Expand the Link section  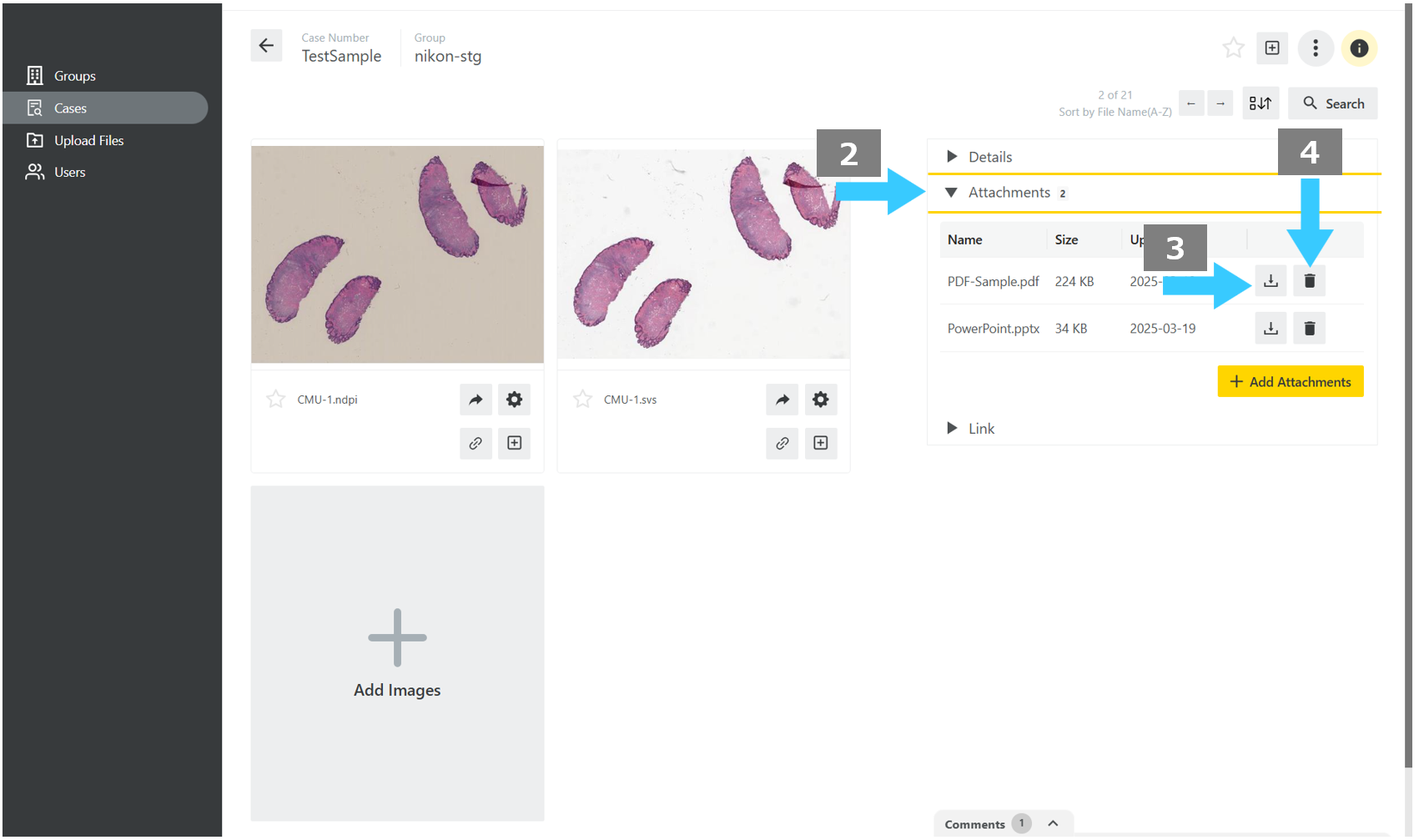1152,429
